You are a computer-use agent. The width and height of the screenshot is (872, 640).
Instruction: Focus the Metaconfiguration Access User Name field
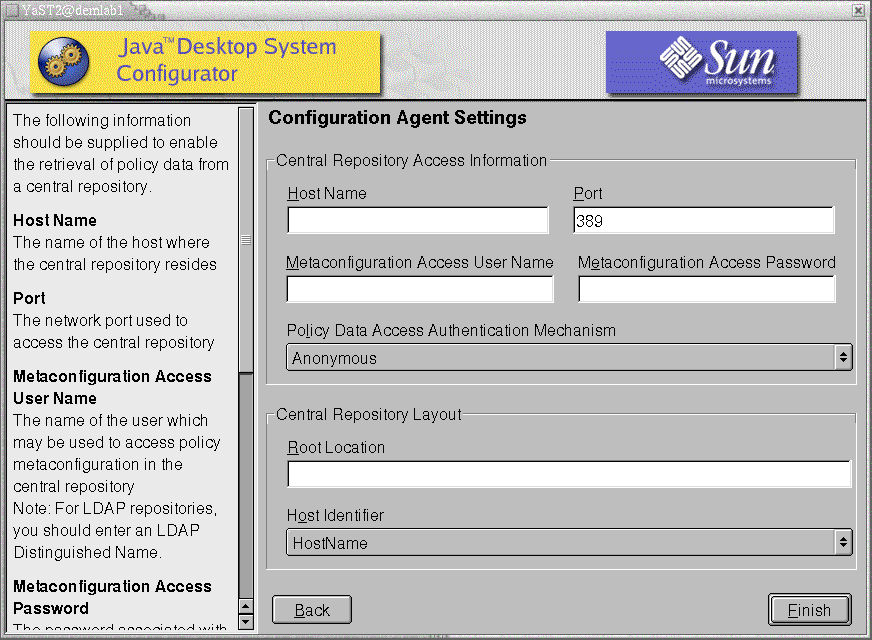(x=420, y=289)
